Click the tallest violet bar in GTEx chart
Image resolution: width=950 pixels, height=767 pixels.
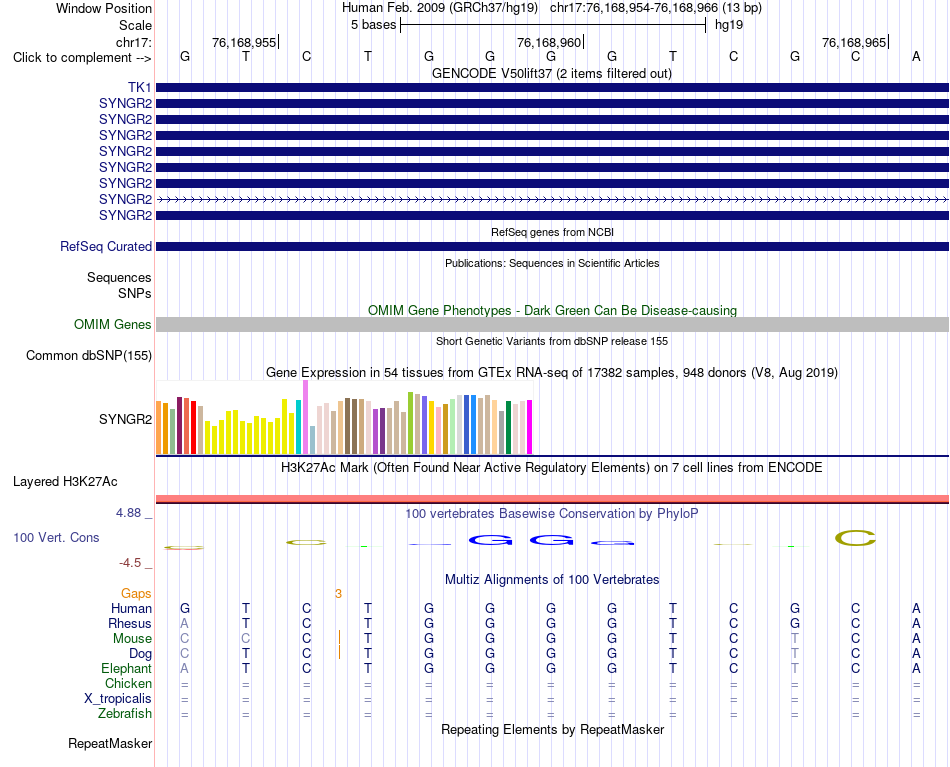(305, 417)
